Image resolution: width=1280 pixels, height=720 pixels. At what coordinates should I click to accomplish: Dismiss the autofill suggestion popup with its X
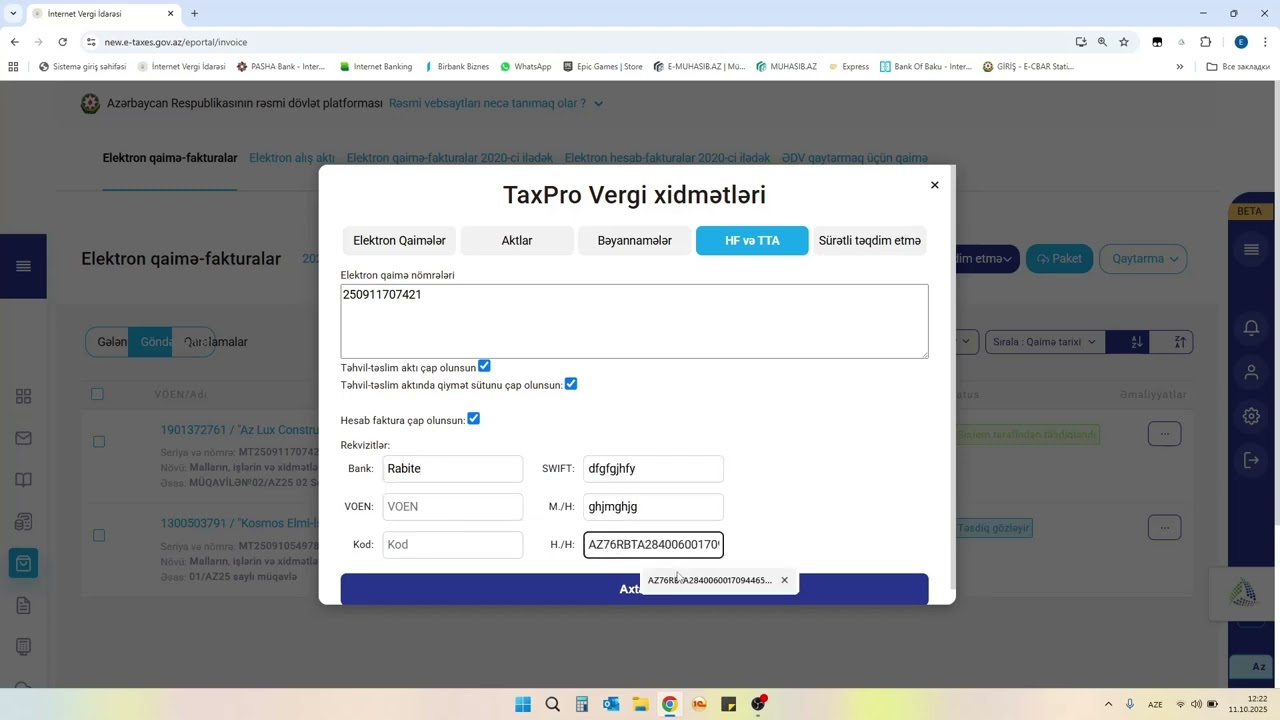point(784,580)
